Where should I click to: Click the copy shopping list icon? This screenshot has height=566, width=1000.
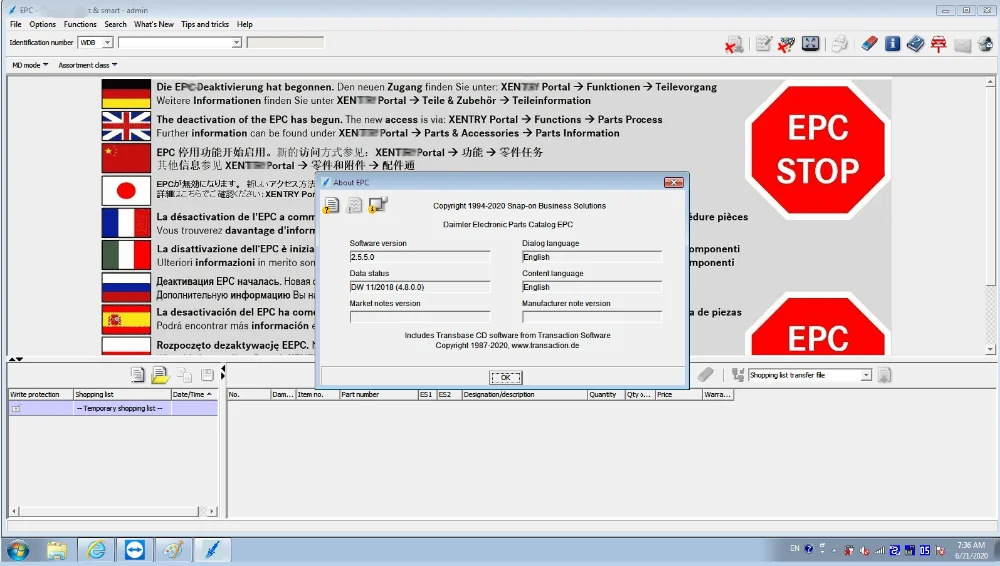184,375
